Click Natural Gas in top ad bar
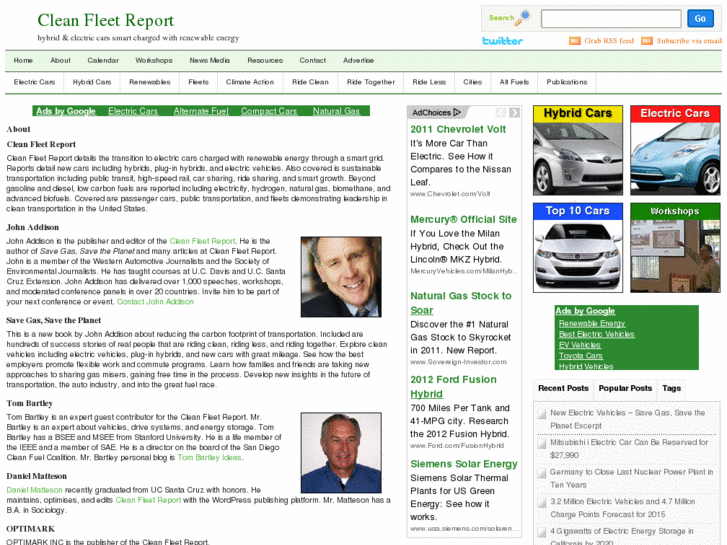 coord(336,111)
